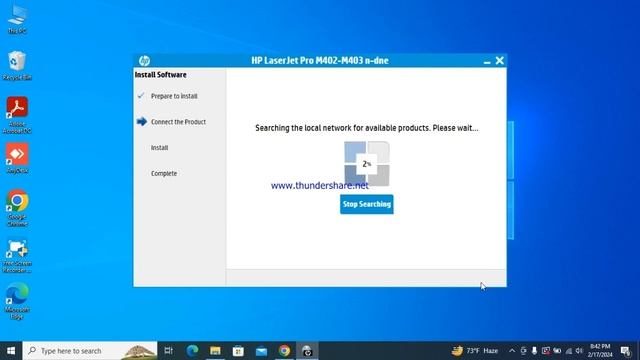Open Microsoft Store from the taskbar
This screenshot has width=640, height=360.
pyautogui.click(x=238, y=351)
